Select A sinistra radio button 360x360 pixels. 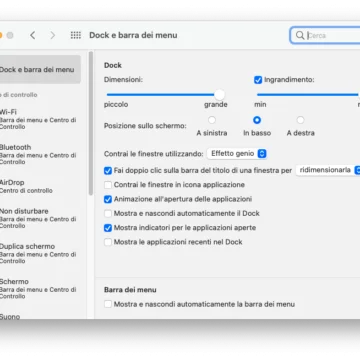coord(212,120)
